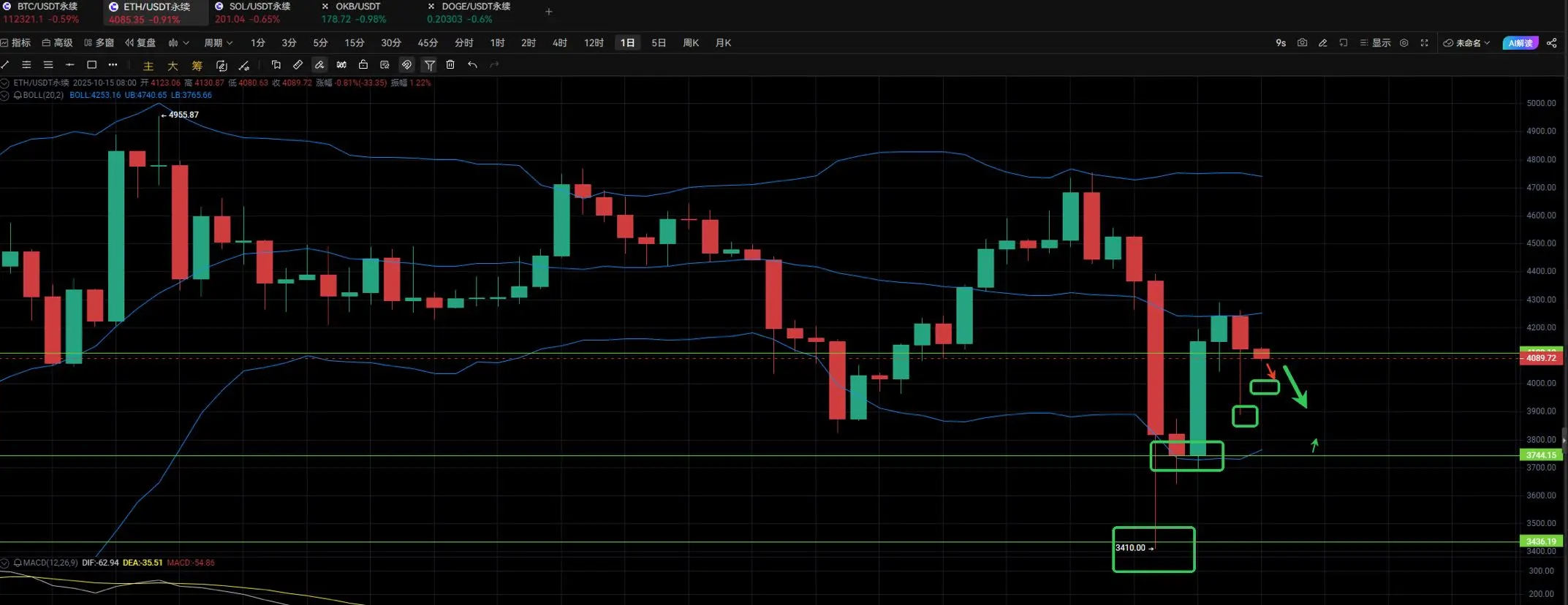Viewport: 1568px width, 605px height.
Task: Collapse the MACD(12,26,9) indicator chevron
Action: click(x=4, y=563)
